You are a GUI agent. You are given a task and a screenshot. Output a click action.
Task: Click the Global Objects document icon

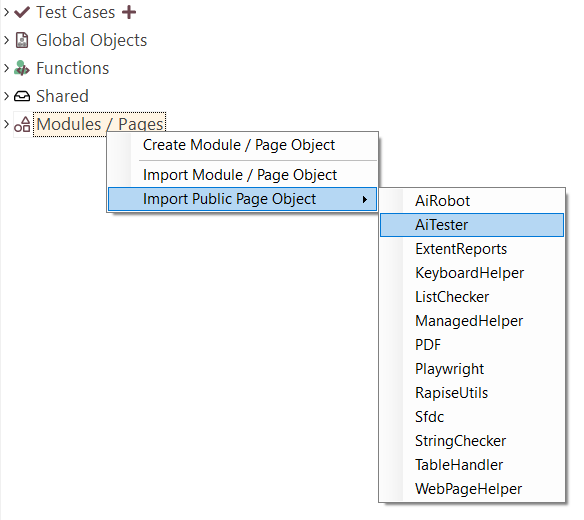click(22, 40)
